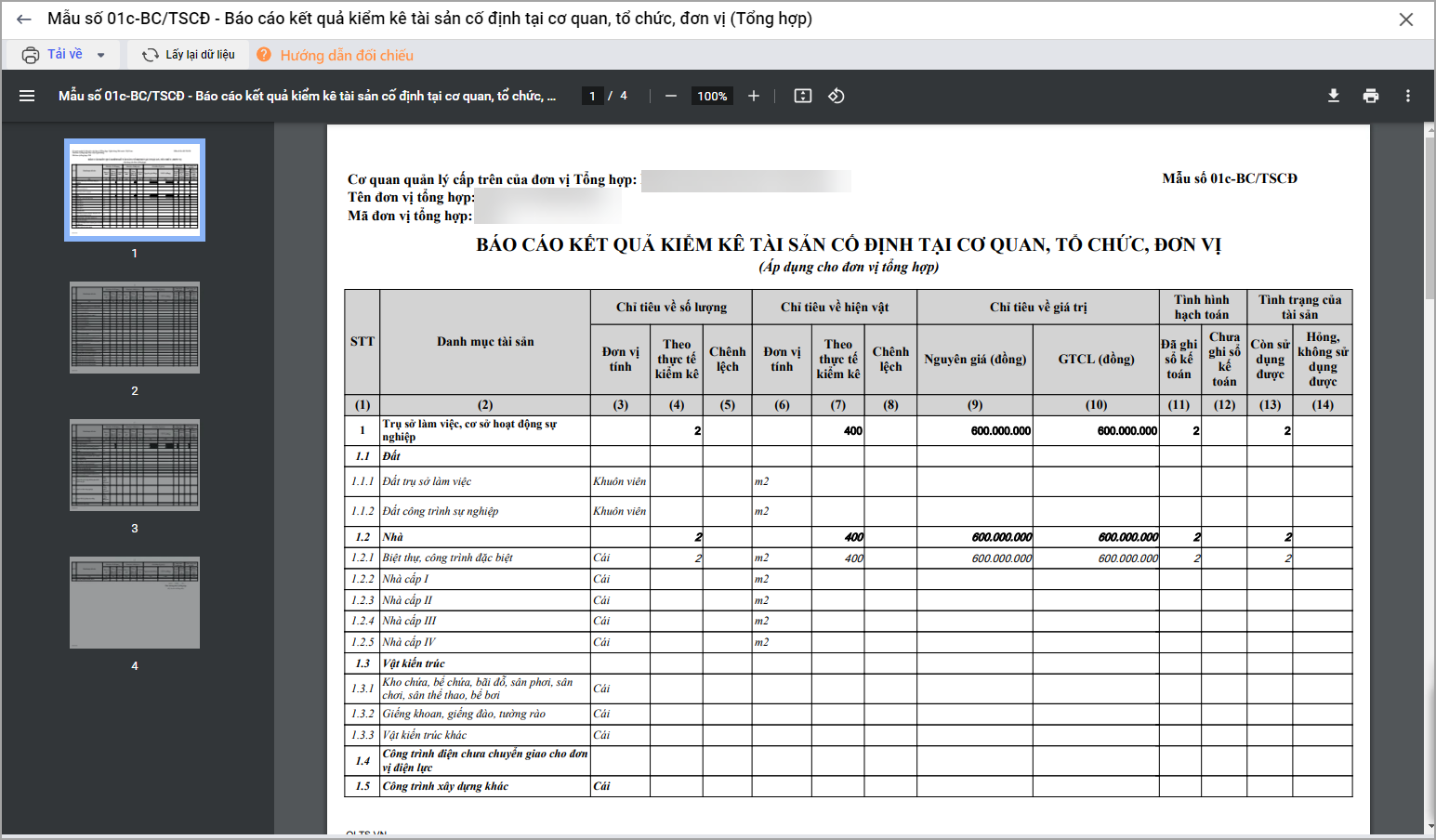This screenshot has width=1436, height=840.
Task: Select page 2 thumbnail
Action: pos(135,328)
